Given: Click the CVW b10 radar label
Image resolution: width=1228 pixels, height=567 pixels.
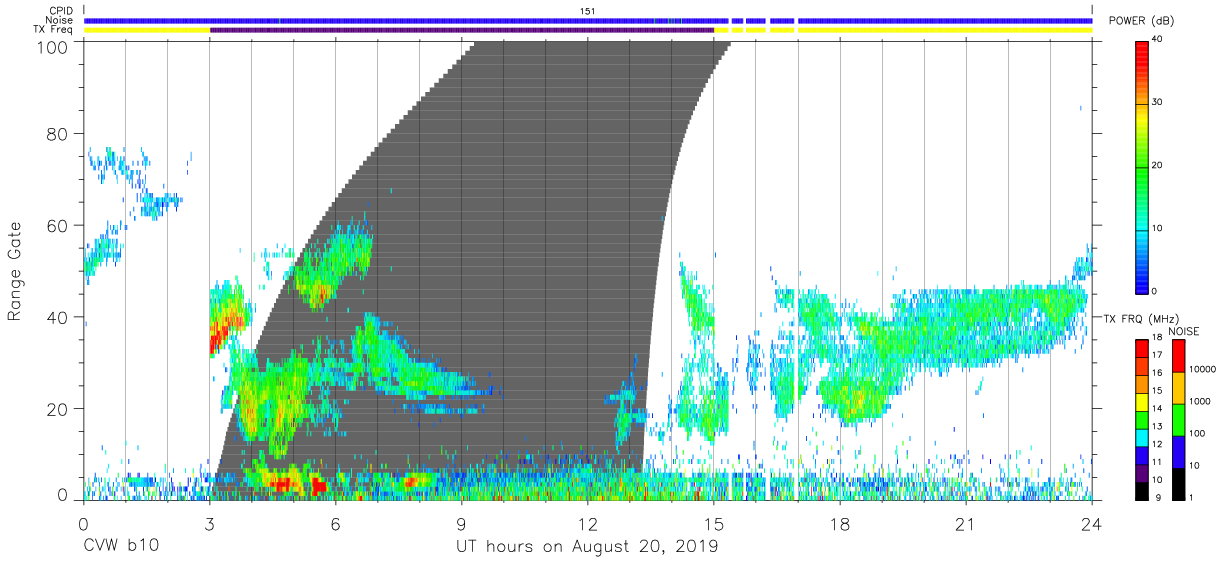Looking at the screenshot, I should pos(120,547).
